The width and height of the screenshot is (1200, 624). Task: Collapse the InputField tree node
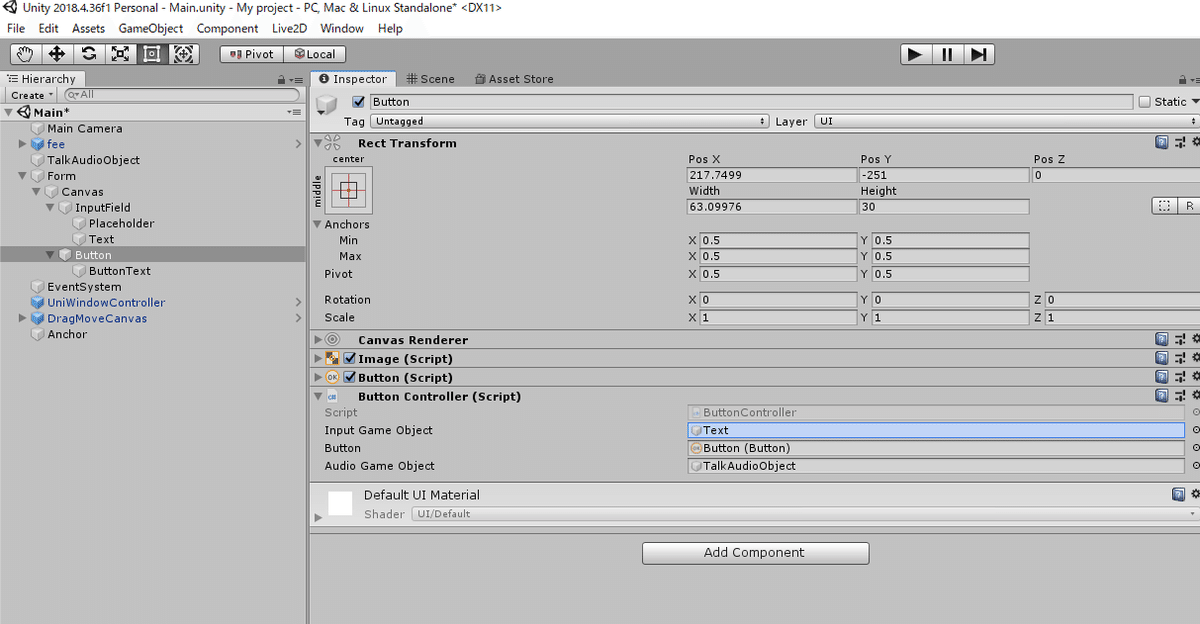coord(51,208)
